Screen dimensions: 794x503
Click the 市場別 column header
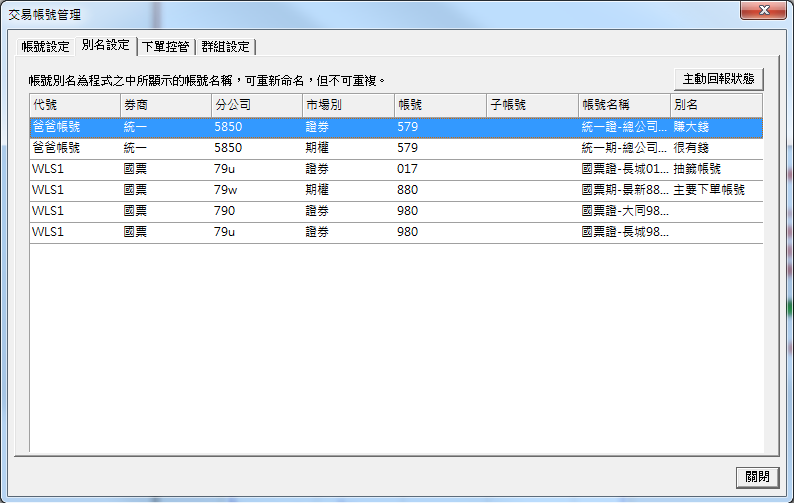point(347,105)
